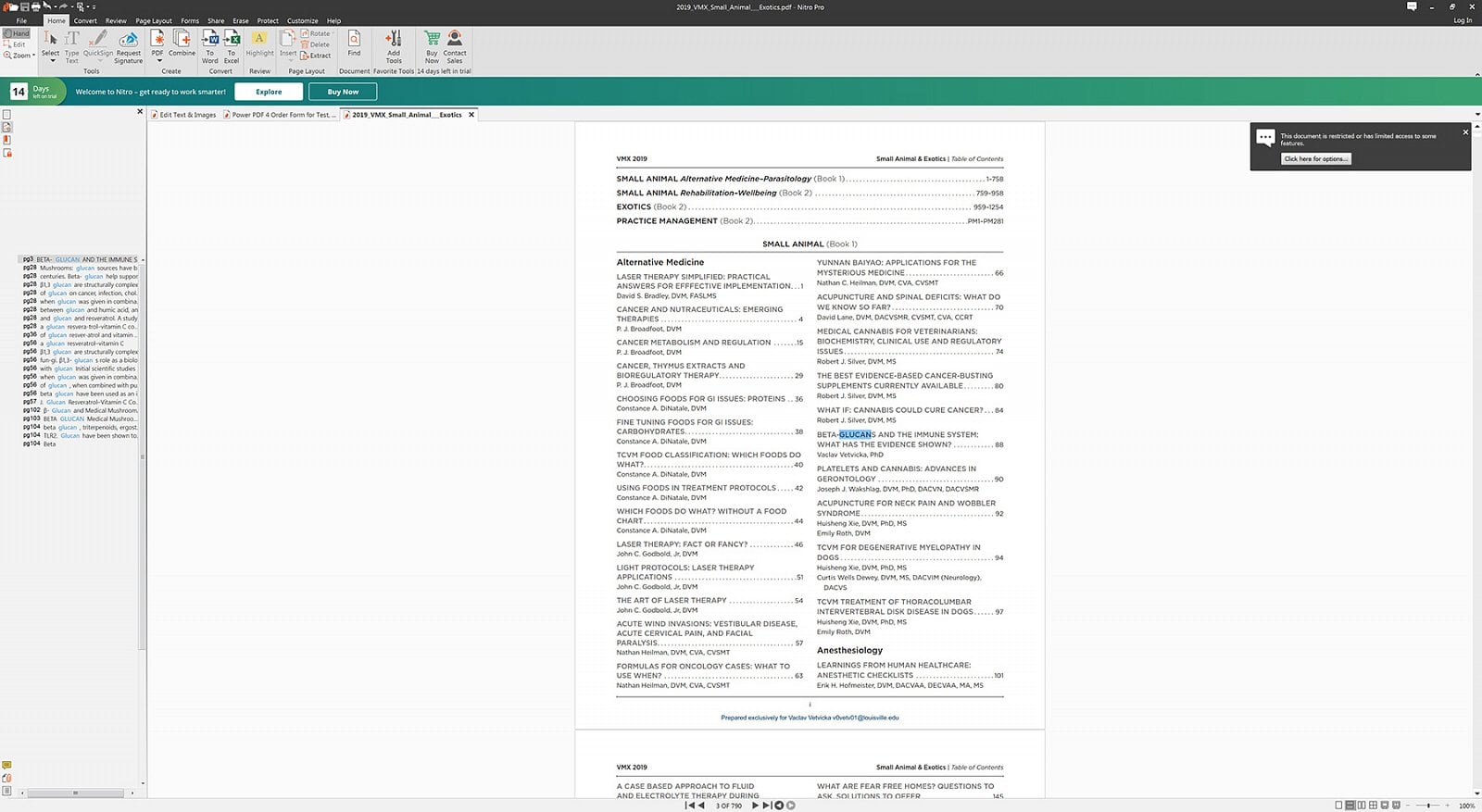Select result 'pg57 J. Glucan Resveratrol-Vitamin C Co'
This screenshot has height=812, width=1482.
tap(80, 402)
